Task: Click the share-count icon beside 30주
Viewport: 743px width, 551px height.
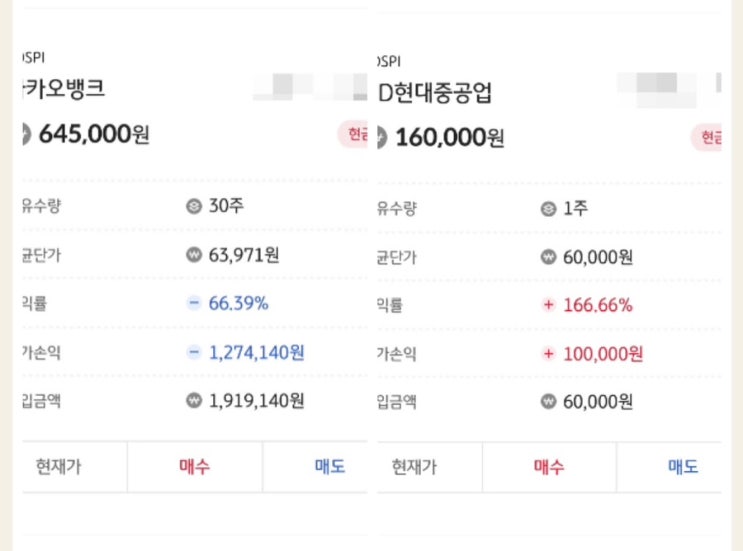Action: coord(194,207)
